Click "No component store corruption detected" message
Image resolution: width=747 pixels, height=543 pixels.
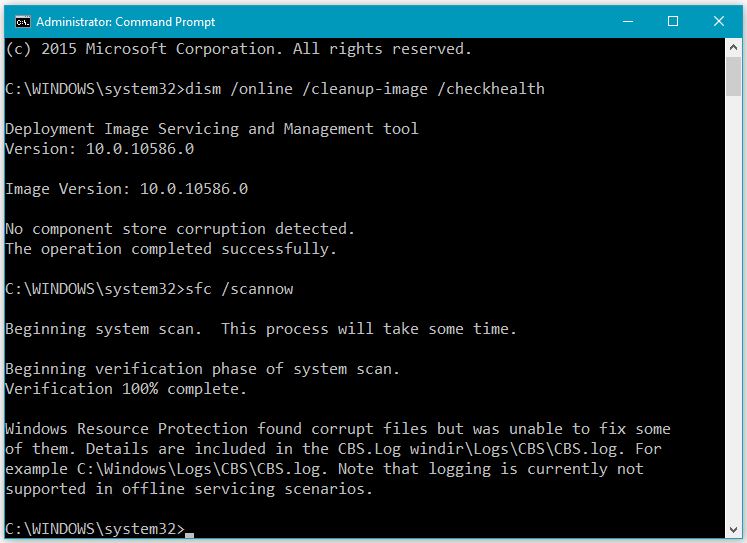(180, 229)
